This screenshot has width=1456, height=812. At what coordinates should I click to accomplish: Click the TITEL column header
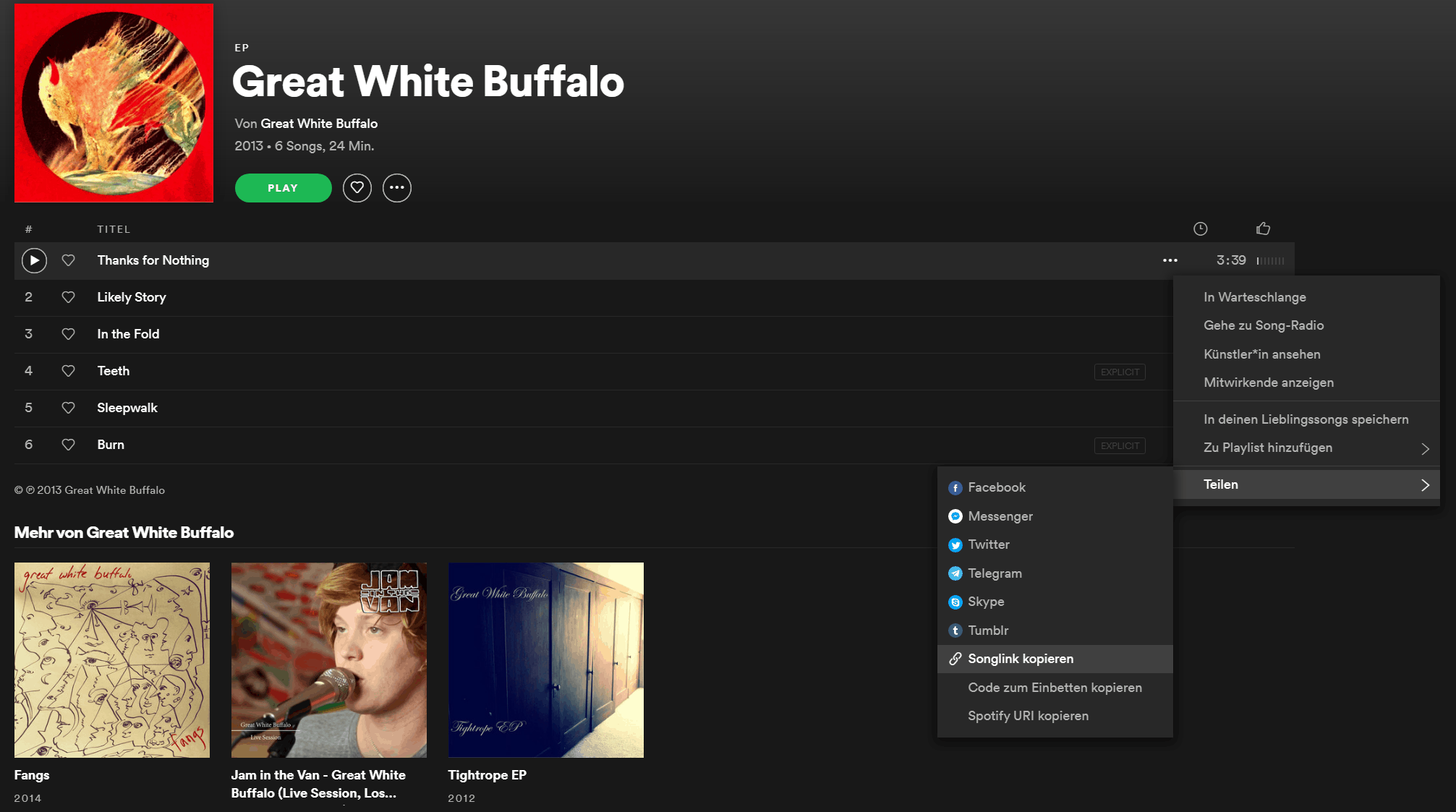click(x=114, y=229)
